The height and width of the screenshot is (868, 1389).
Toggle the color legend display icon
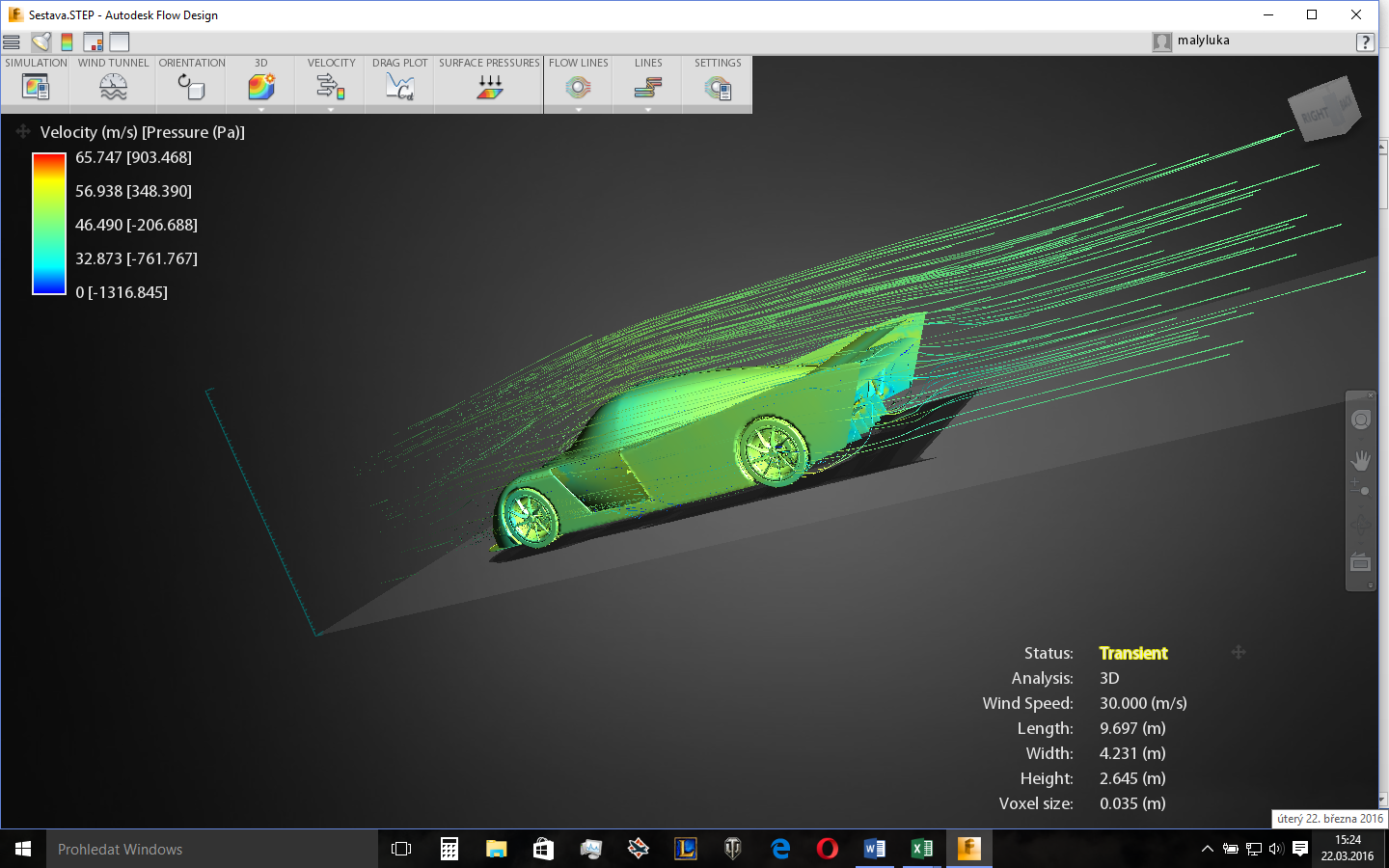pos(67,41)
